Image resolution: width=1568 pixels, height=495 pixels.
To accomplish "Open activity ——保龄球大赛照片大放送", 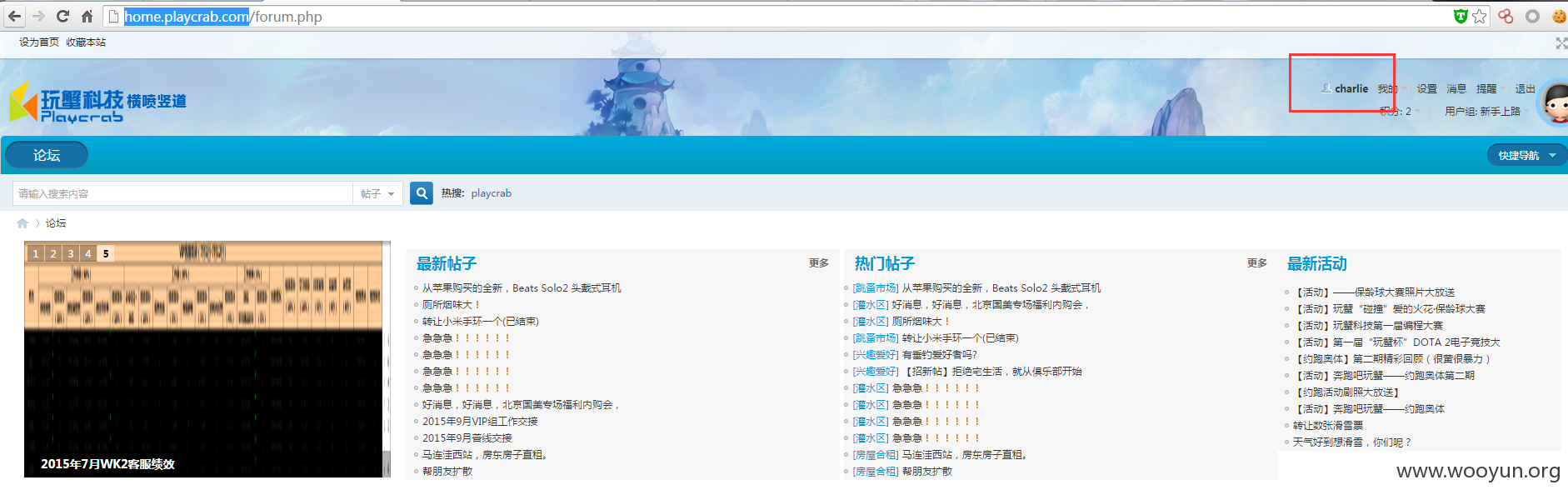I will (1374, 292).
